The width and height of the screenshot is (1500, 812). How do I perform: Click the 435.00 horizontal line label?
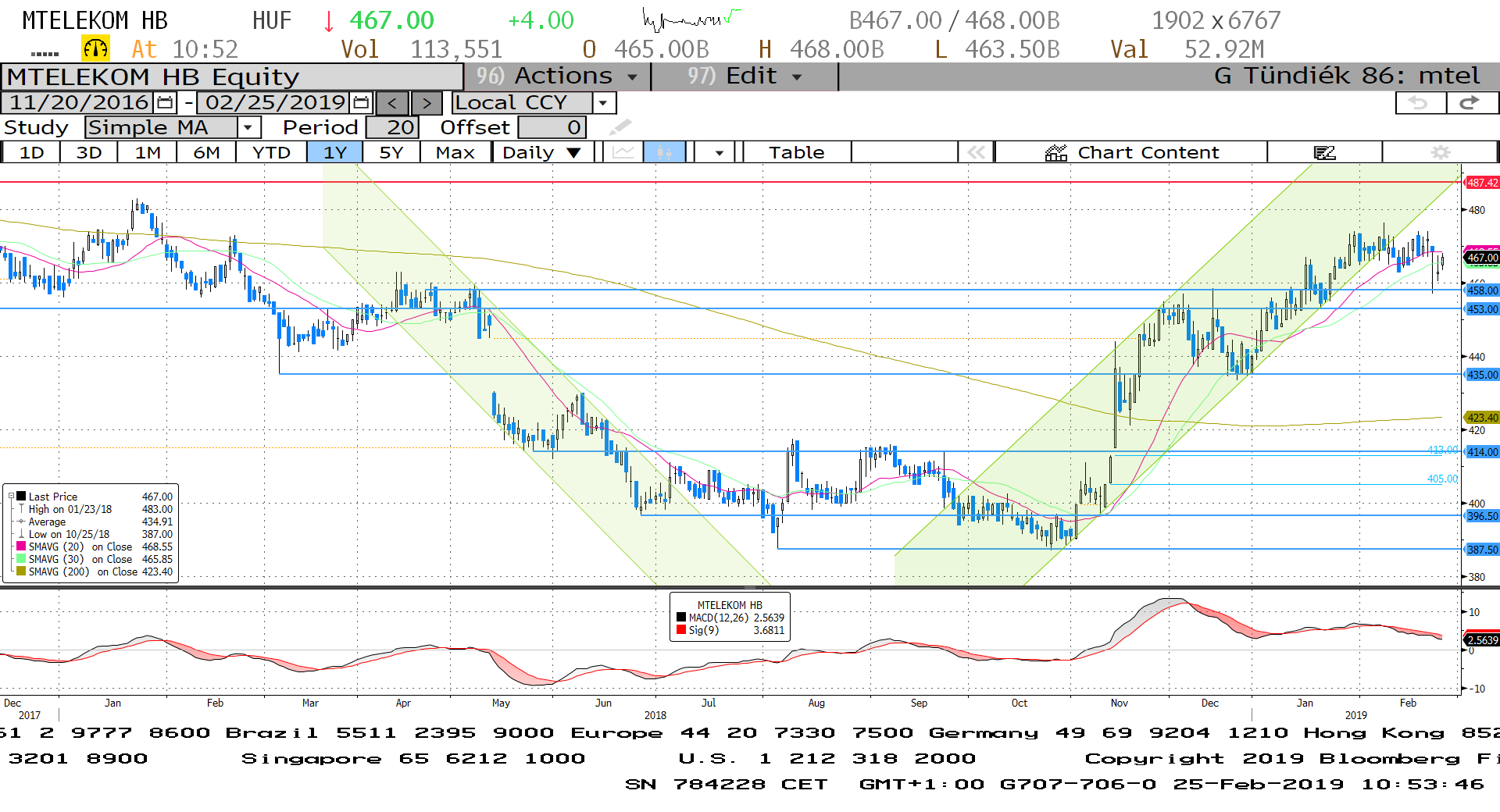(x=1481, y=375)
